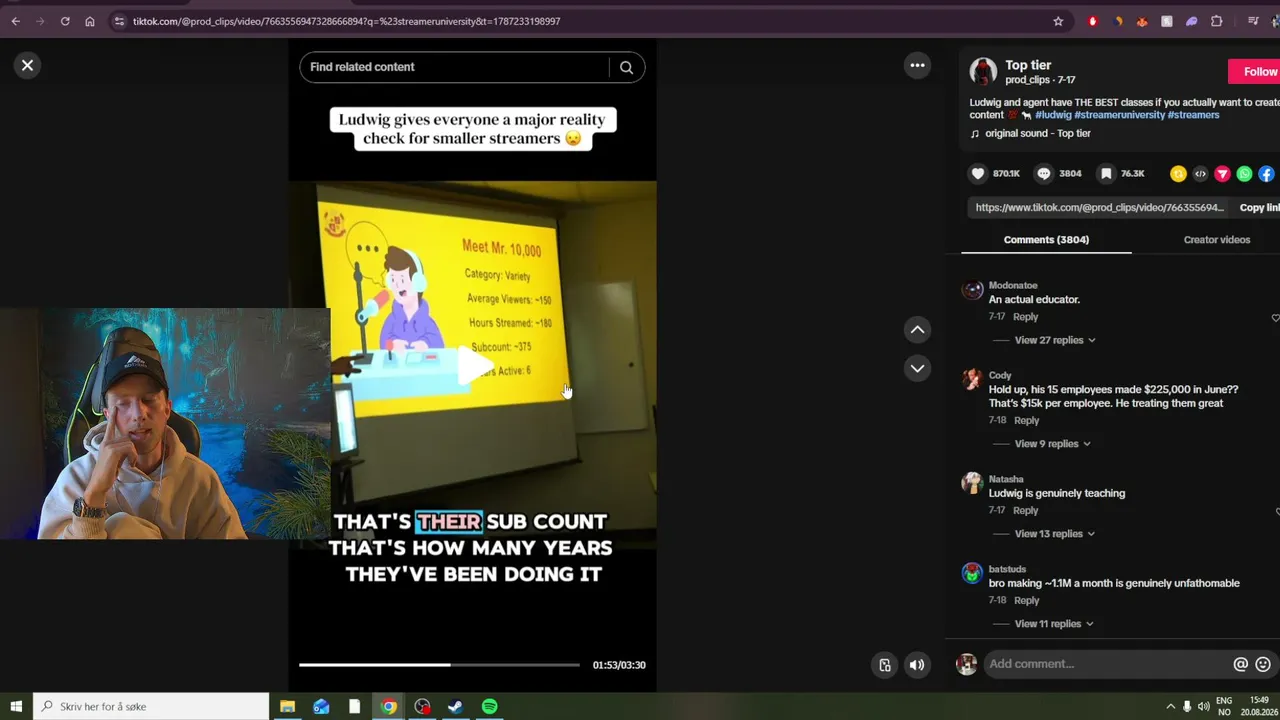This screenshot has height=720, width=1280.
Task: Open the #streamers hashtag
Action: click(x=1193, y=115)
